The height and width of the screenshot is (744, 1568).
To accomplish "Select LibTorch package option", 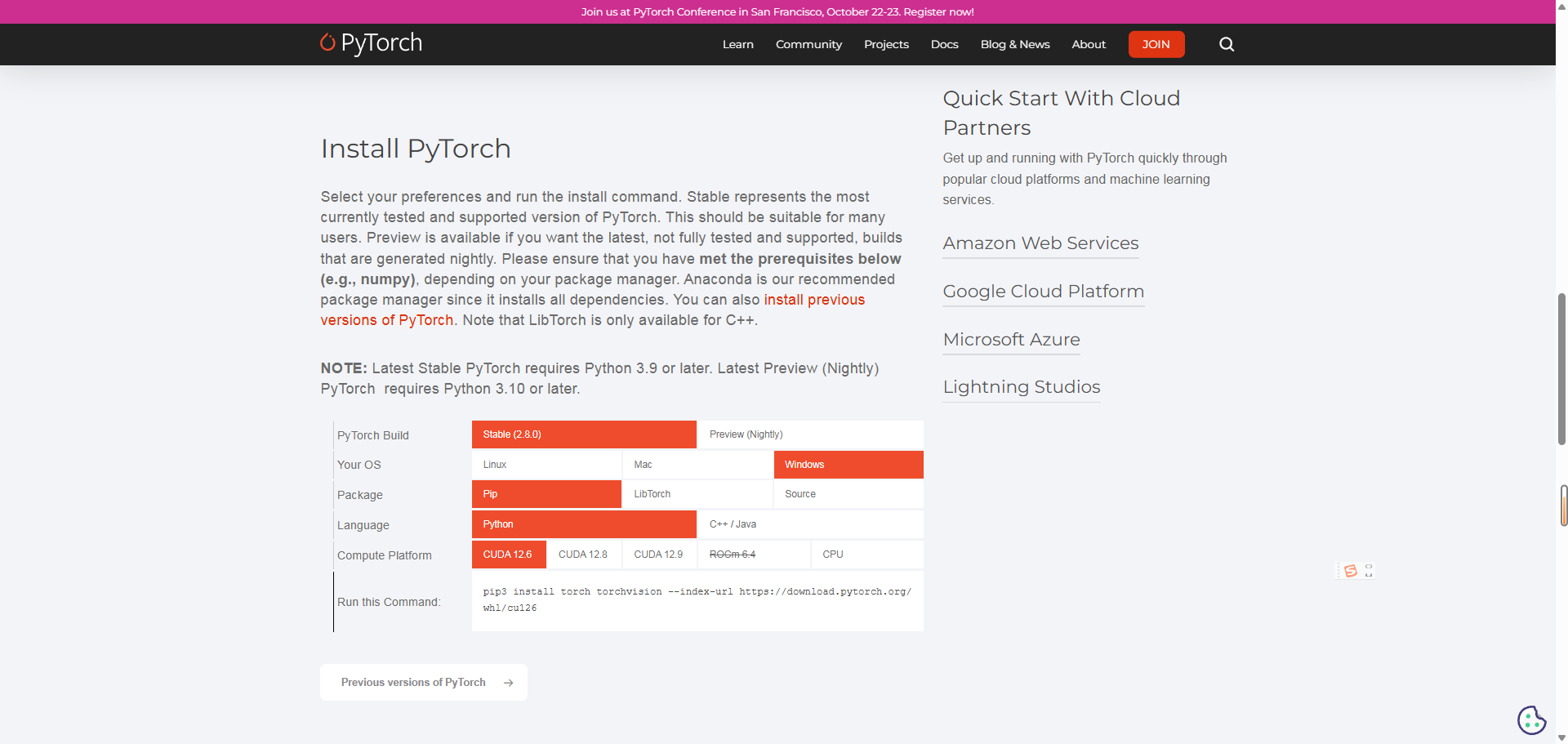I will pyautogui.click(x=697, y=494).
